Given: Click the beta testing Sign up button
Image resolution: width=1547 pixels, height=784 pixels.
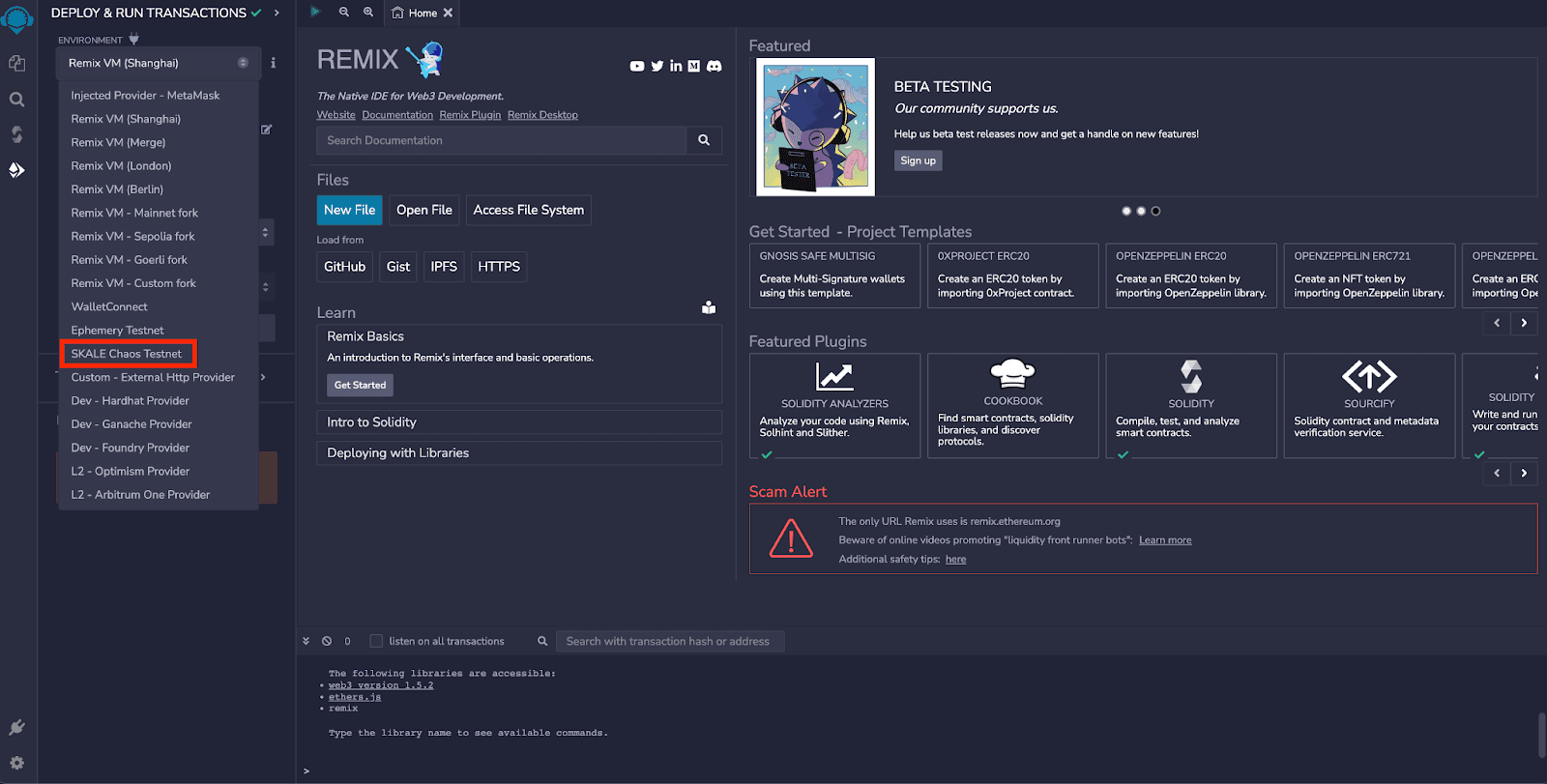Looking at the screenshot, I should [x=918, y=160].
